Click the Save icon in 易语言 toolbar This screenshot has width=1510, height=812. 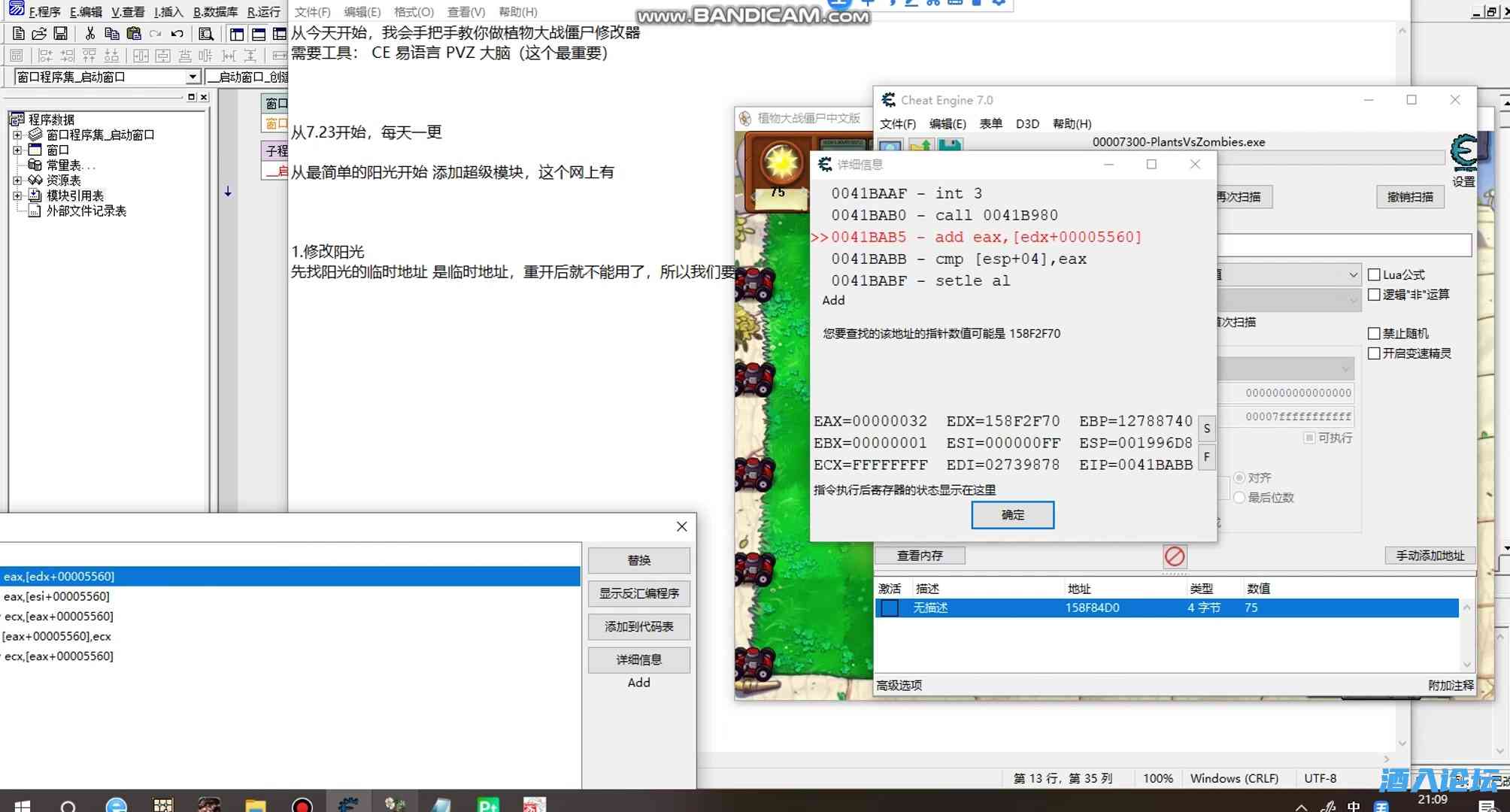62,33
